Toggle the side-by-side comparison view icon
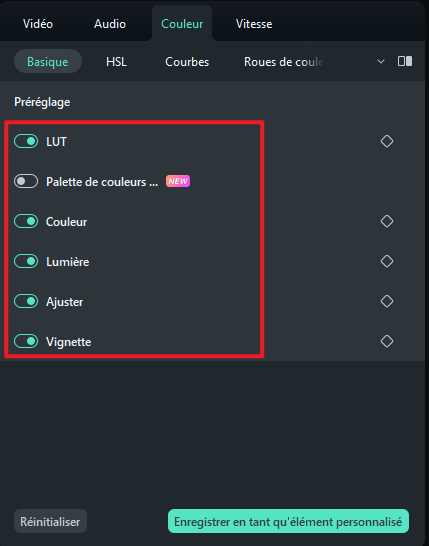 [x=405, y=61]
